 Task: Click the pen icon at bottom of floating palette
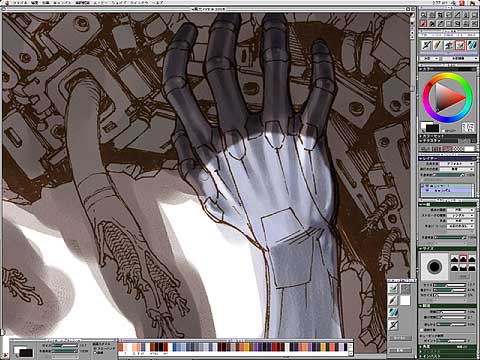393,324
